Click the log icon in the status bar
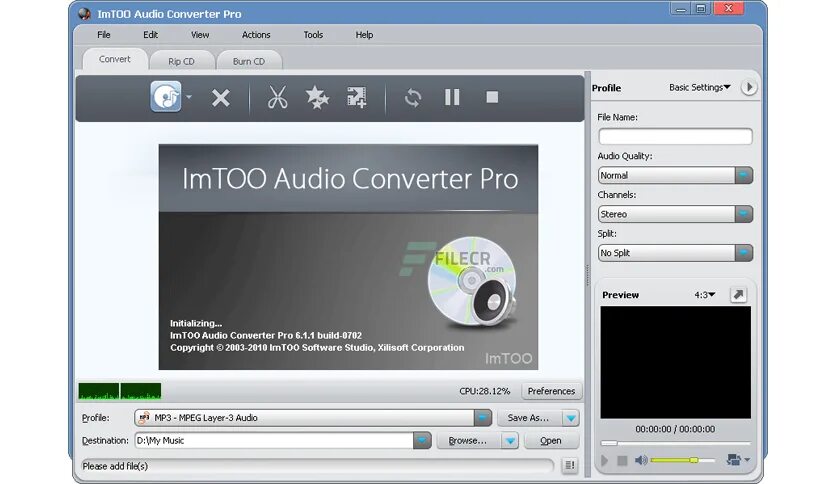 (570, 465)
